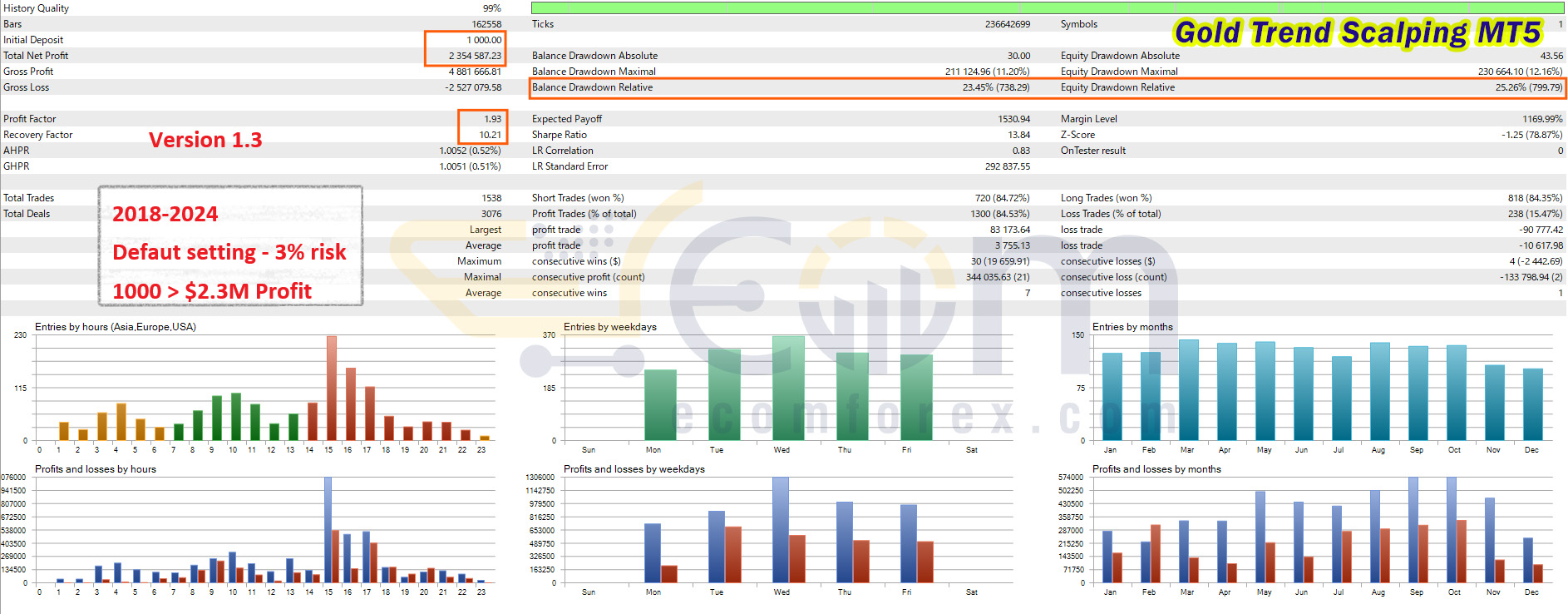Click the Total Deals value 3076

[x=491, y=214]
